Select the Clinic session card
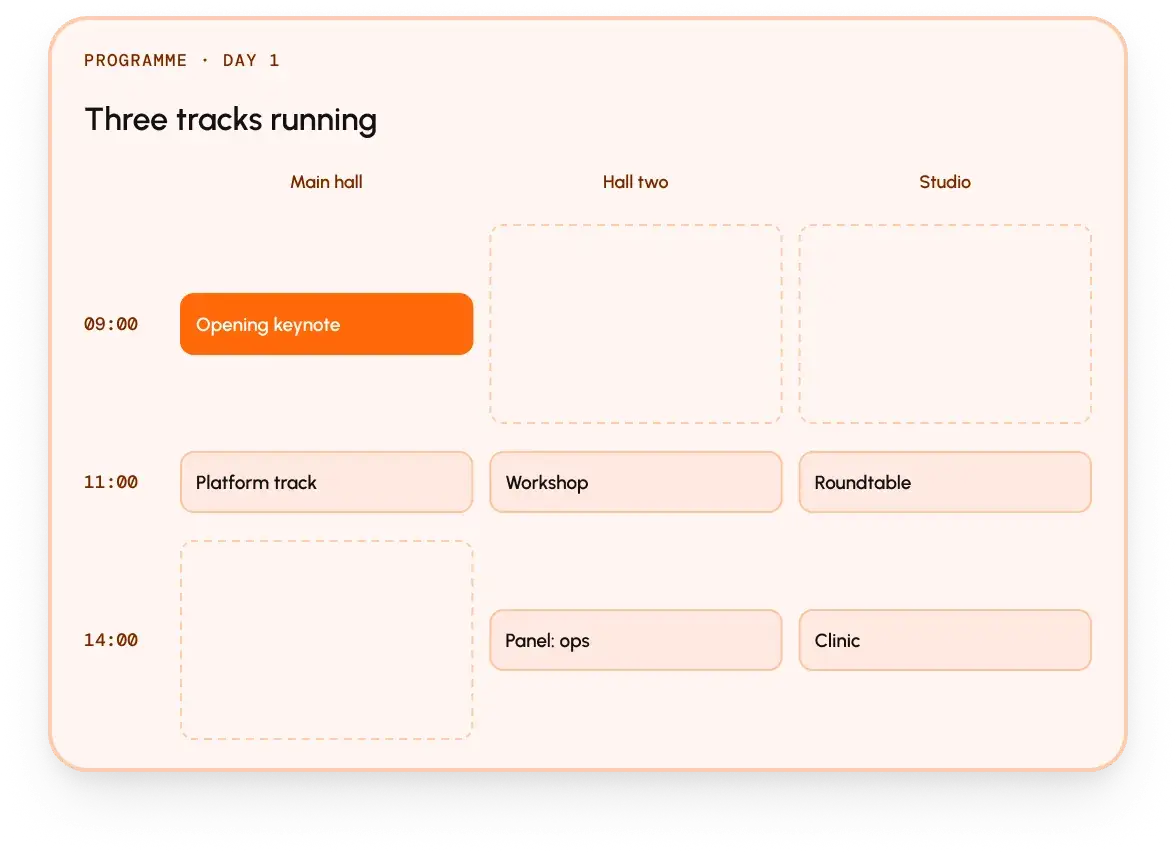 [x=945, y=640]
